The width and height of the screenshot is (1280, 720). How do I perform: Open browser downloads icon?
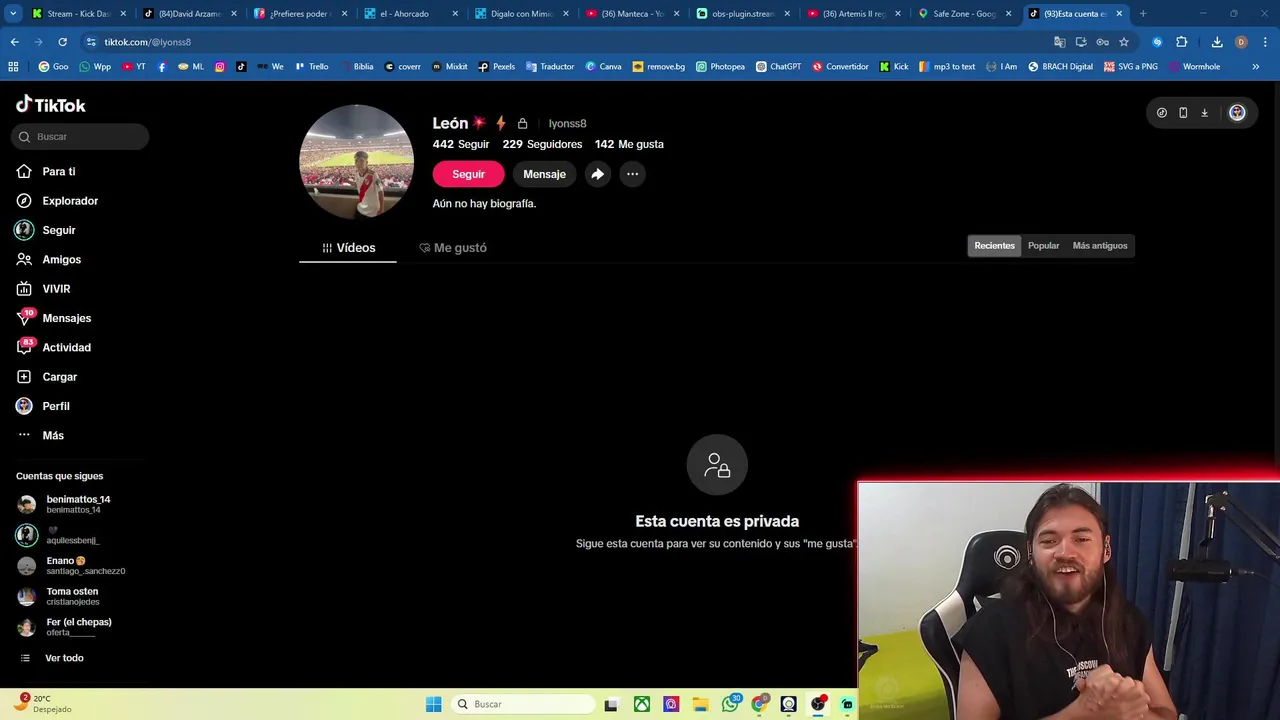[x=1217, y=42]
